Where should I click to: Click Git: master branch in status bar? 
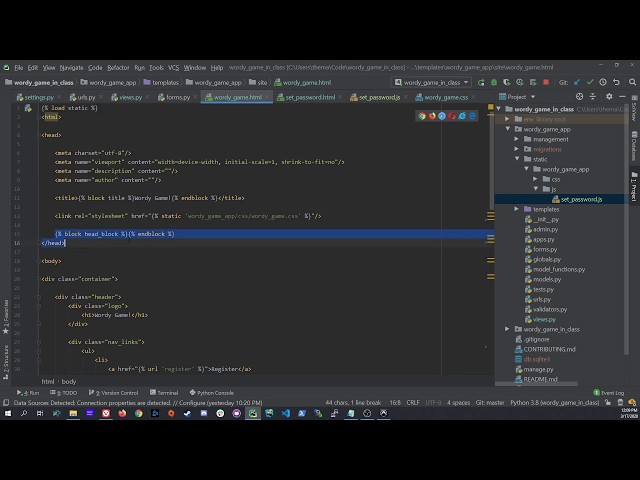pos(490,403)
